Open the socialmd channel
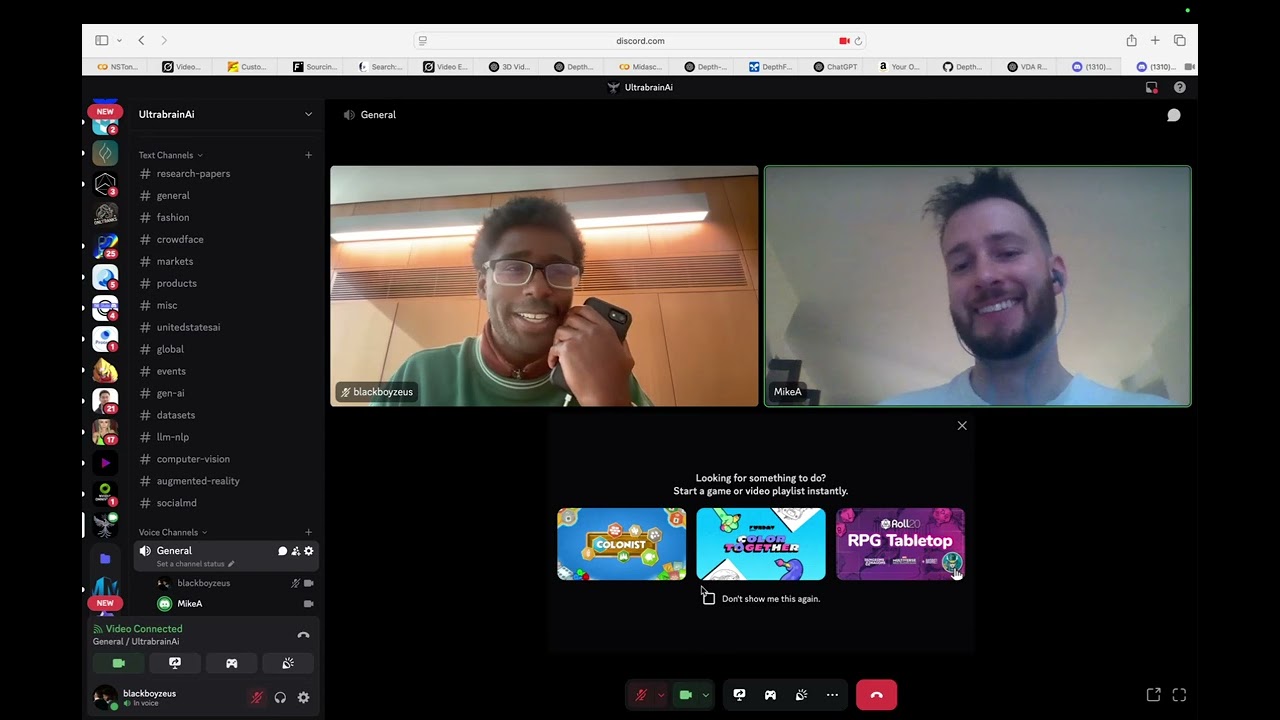This screenshot has height=720, width=1280. point(225,503)
